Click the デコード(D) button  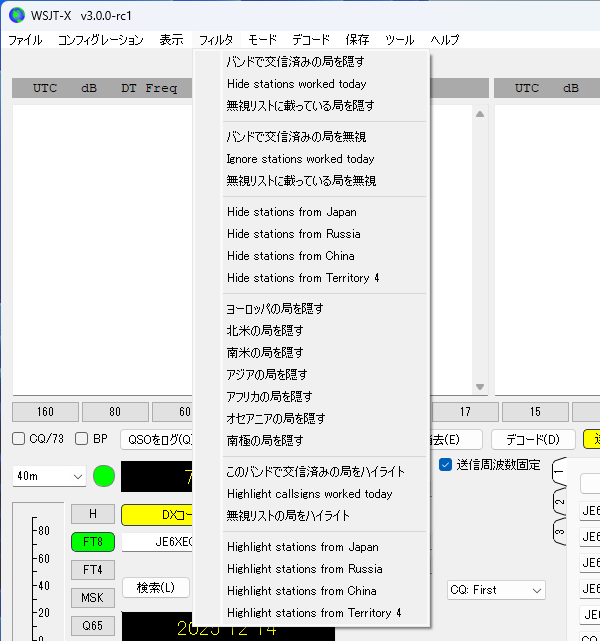point(533,440)
